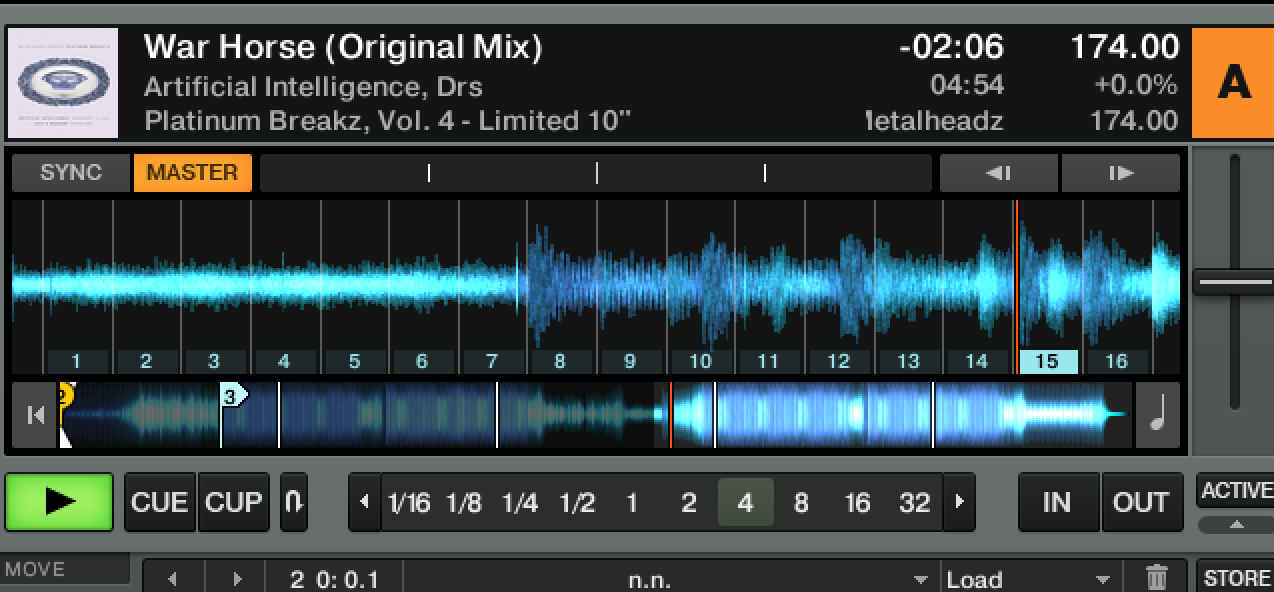The height and width of the screenshot is (592, 1274).
Task: Click the tempo bend right arrow
Action: pyautogui.click(x=1120, y=173)
